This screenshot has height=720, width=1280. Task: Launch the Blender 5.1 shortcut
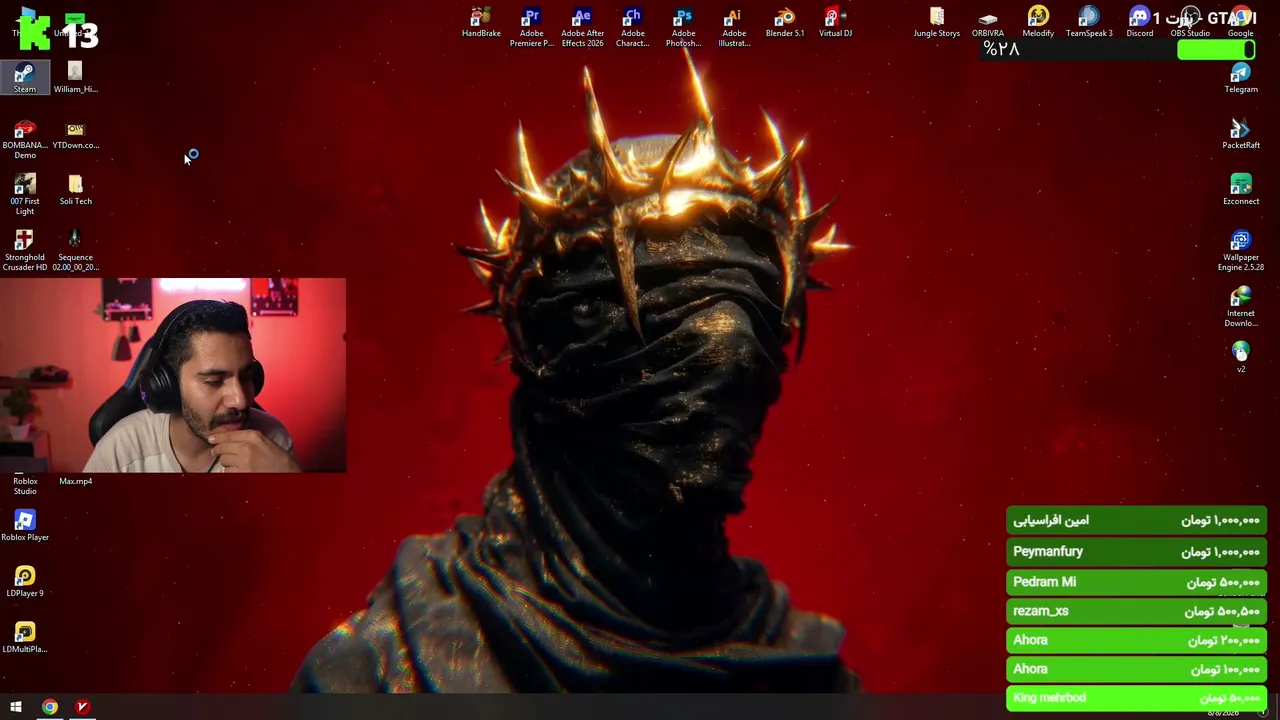[x=784, y=23]
